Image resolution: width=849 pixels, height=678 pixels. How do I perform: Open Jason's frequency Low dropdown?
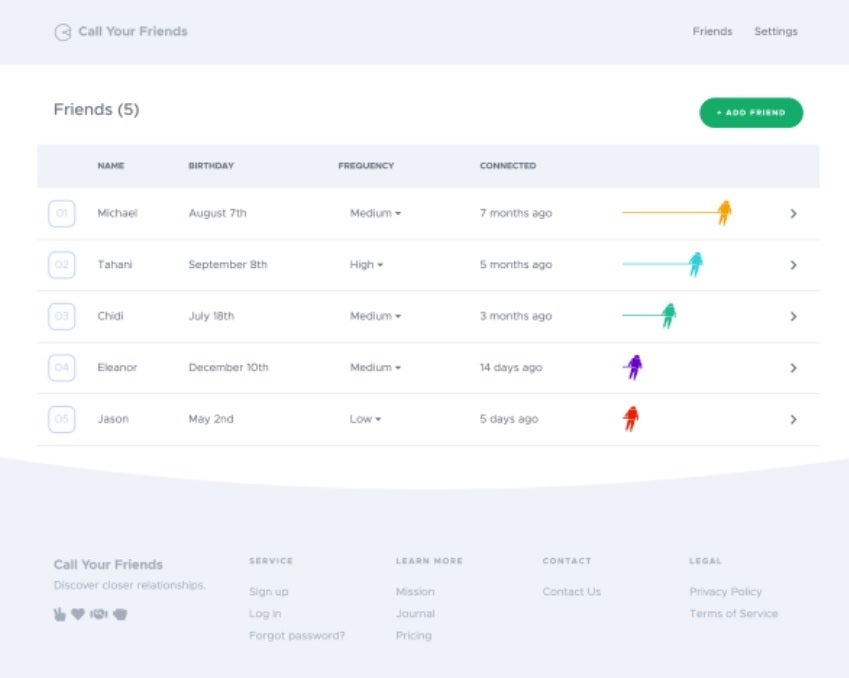[x=365, y=419]
